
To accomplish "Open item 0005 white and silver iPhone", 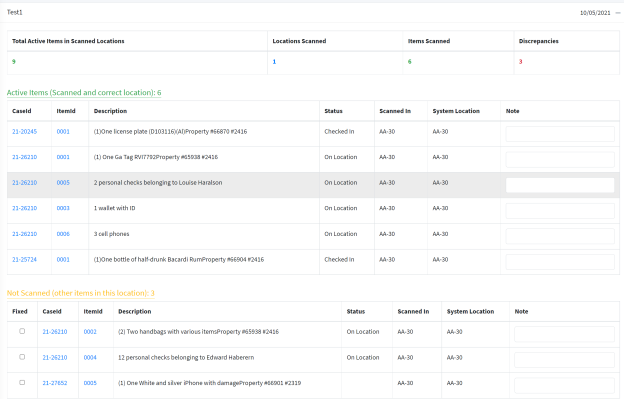I will click(90, 383).
